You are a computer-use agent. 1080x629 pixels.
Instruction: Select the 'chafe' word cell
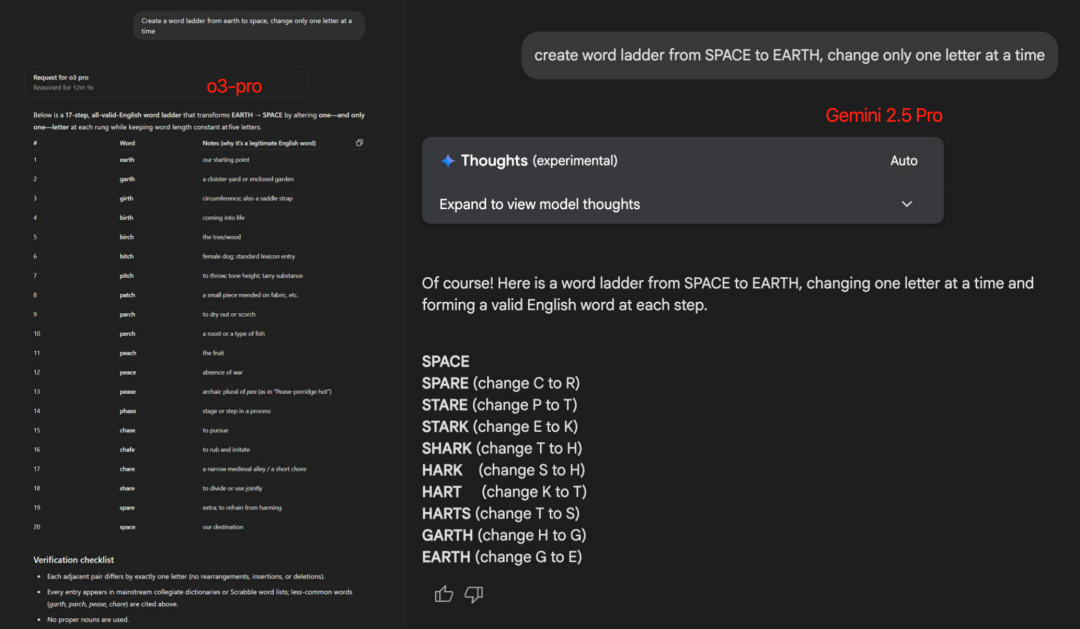[127, 449]
